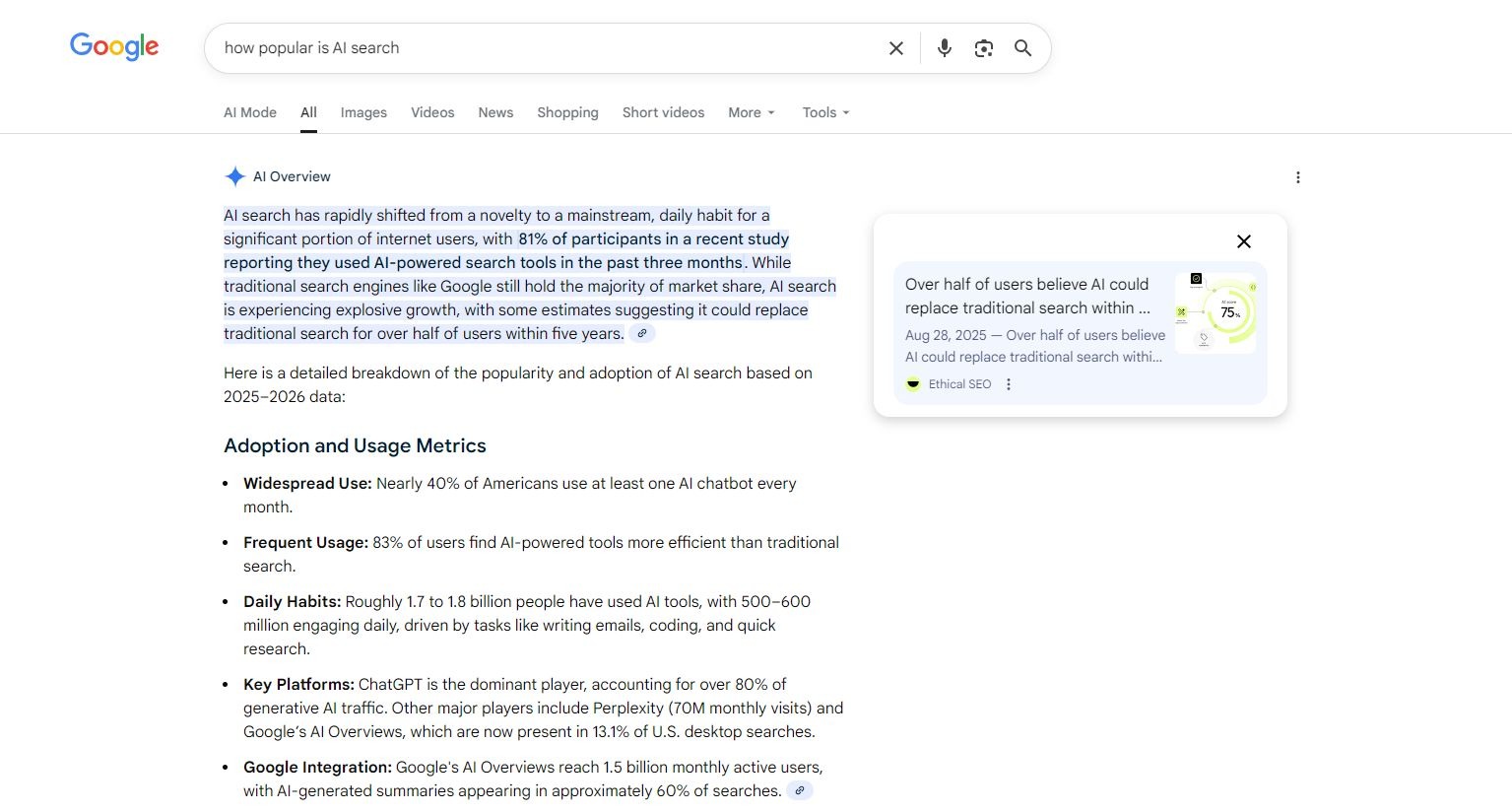Switch to the Images tab
Image resolution: width=1512 pixels, height=812 pixels.
[363, 112]
